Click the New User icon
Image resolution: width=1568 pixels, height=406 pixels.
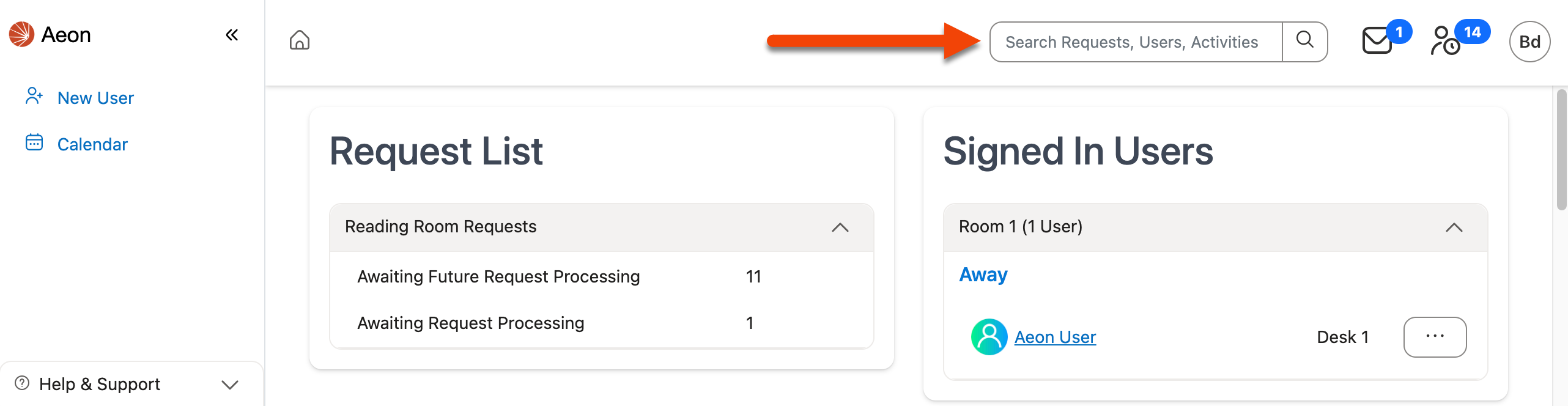click(x=34, y=97)
